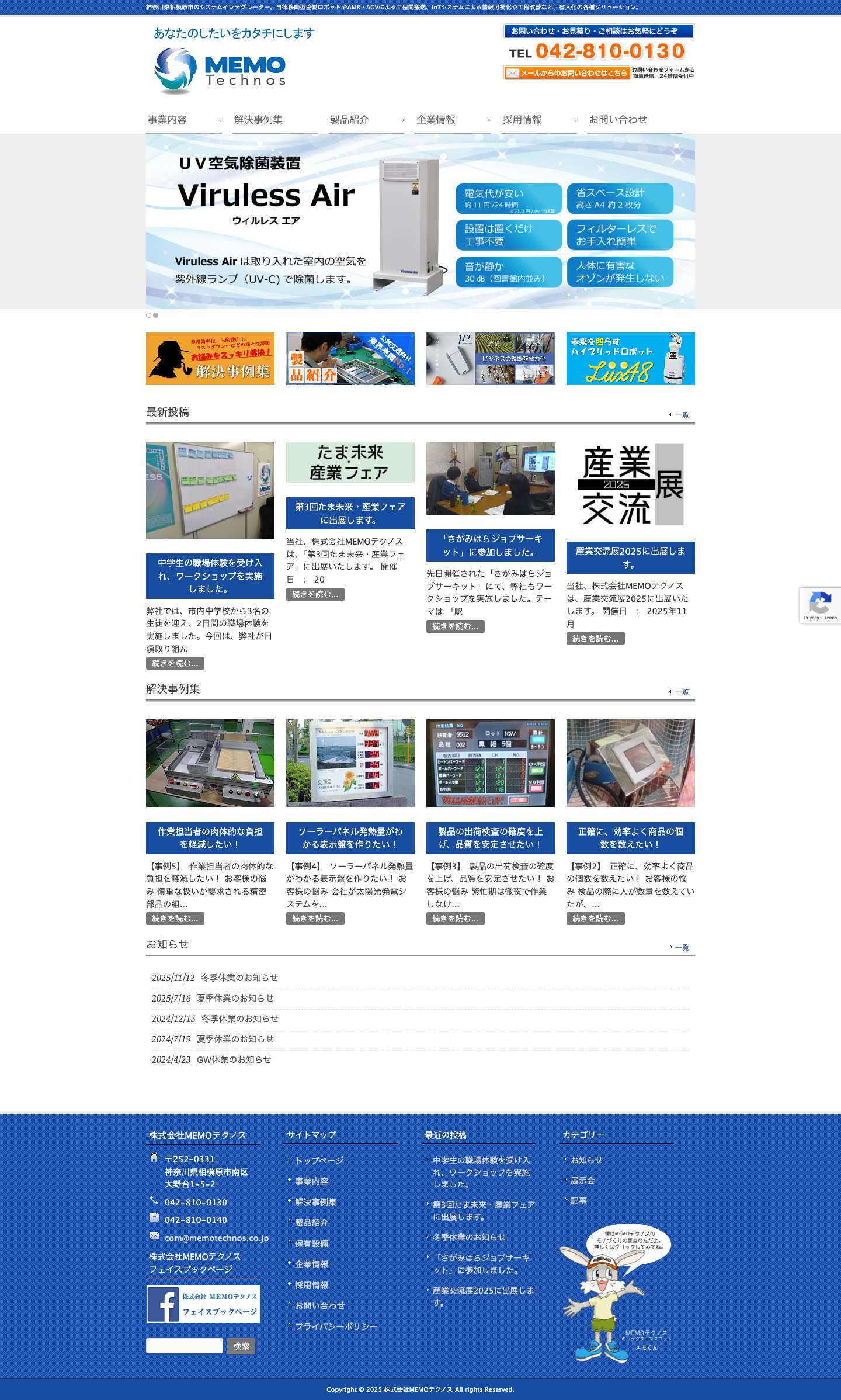View all in 解決事例集 section

[x=682, y=692]
